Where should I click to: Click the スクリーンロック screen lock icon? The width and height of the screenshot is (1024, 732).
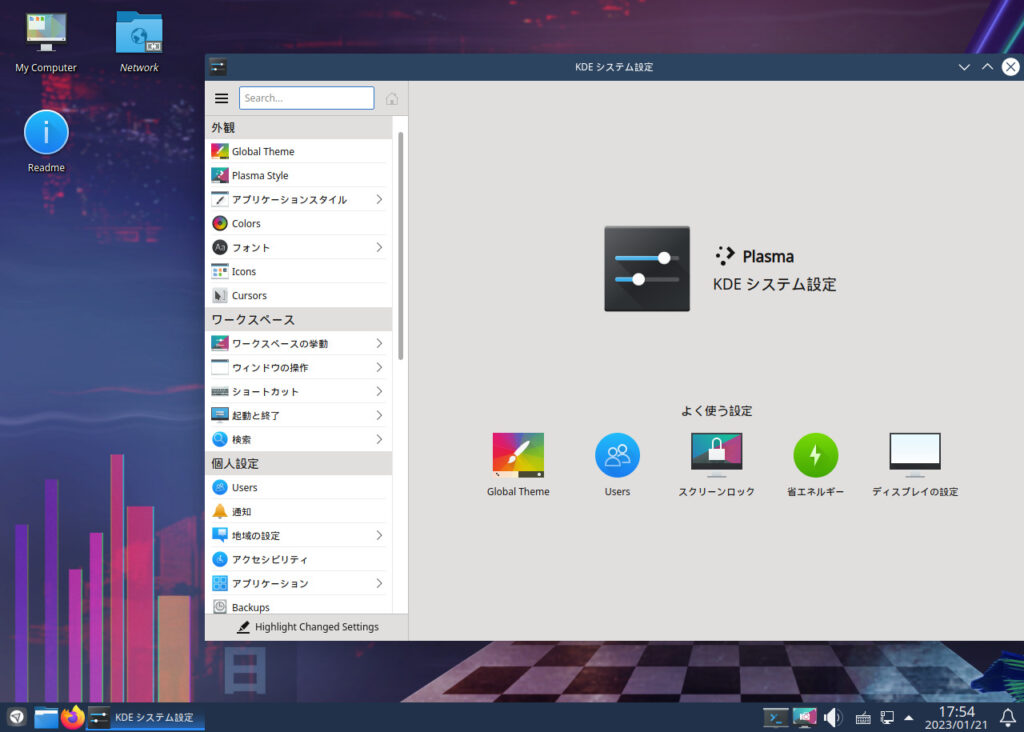tap(716, 456)
